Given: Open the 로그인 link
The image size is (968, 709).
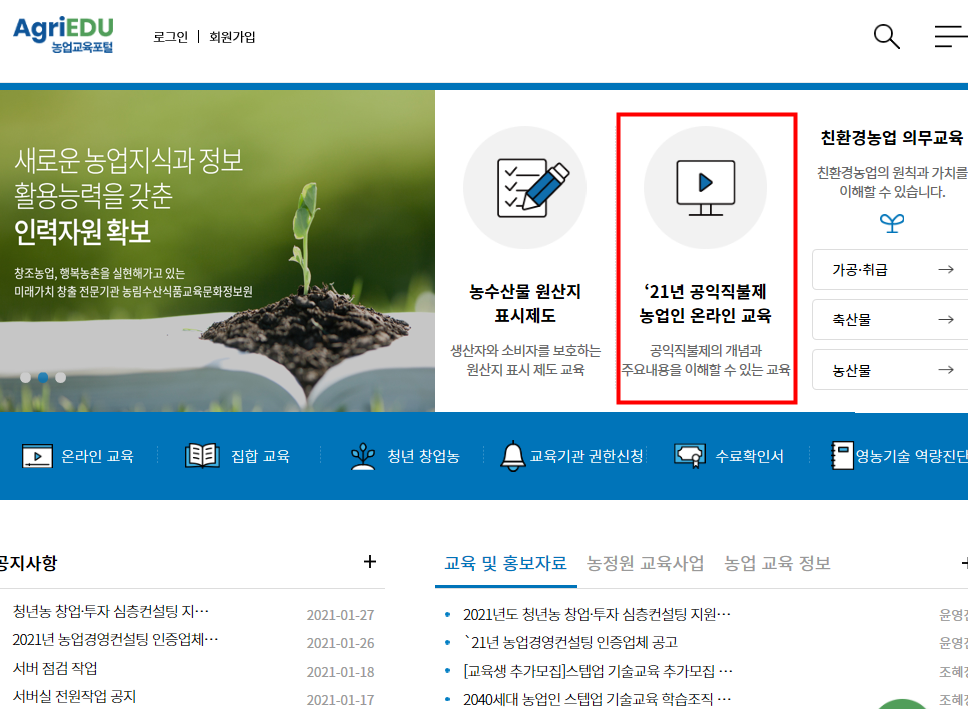Looking at the screenshot, I should click(170, 37).
